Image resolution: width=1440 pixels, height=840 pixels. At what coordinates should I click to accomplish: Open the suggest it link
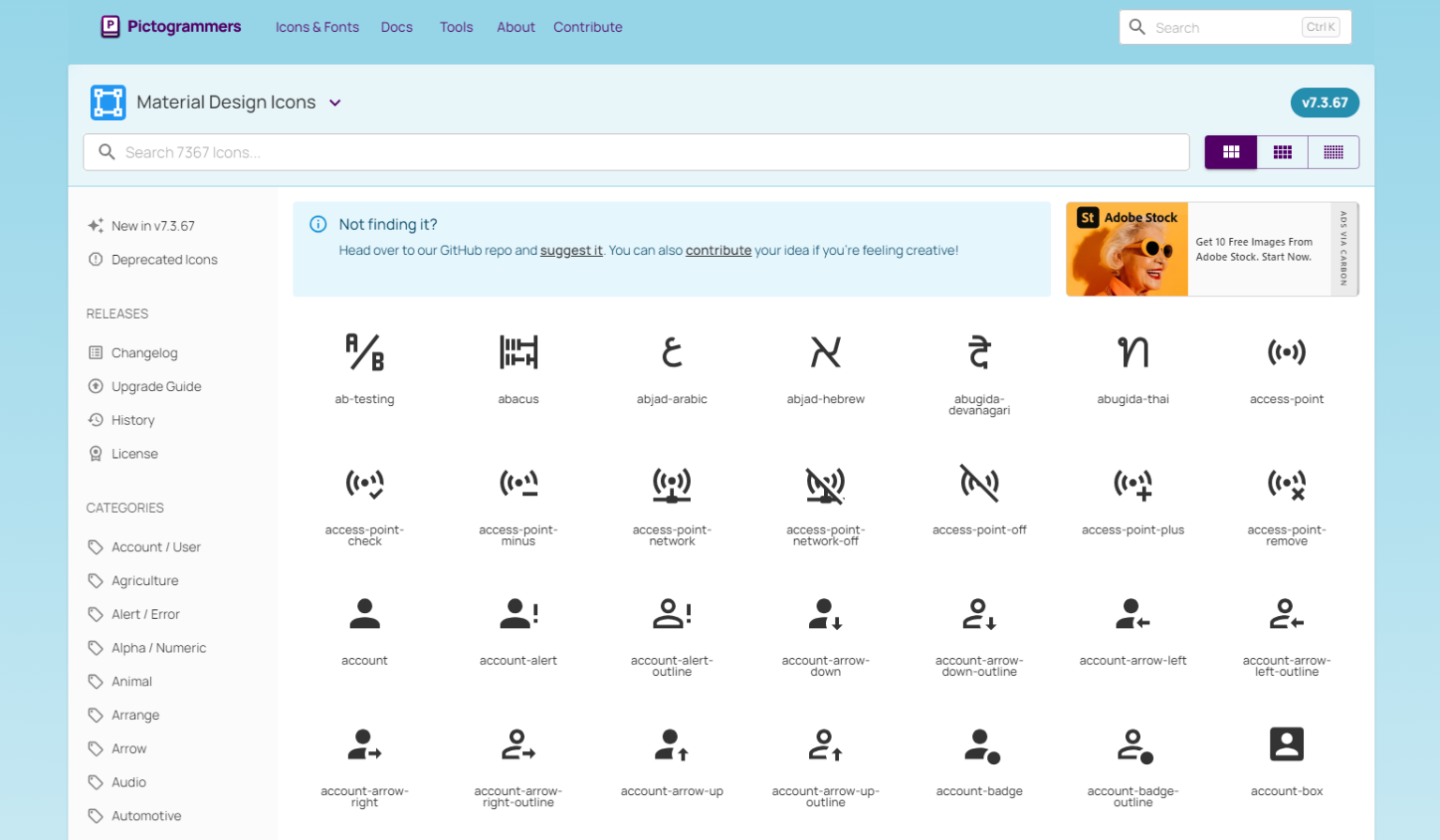572,250
